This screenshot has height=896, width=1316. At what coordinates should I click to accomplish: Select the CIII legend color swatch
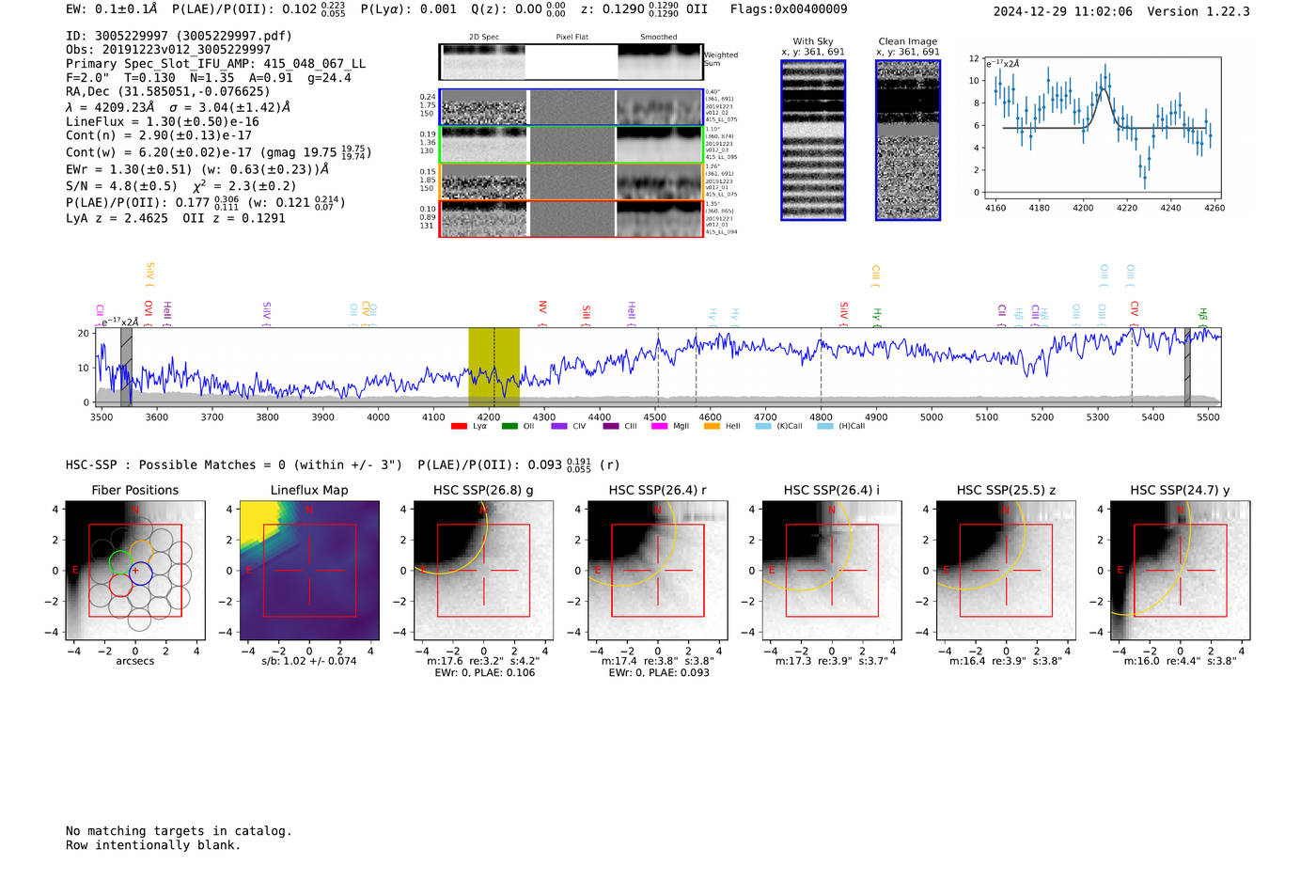(x=611, y=426)
